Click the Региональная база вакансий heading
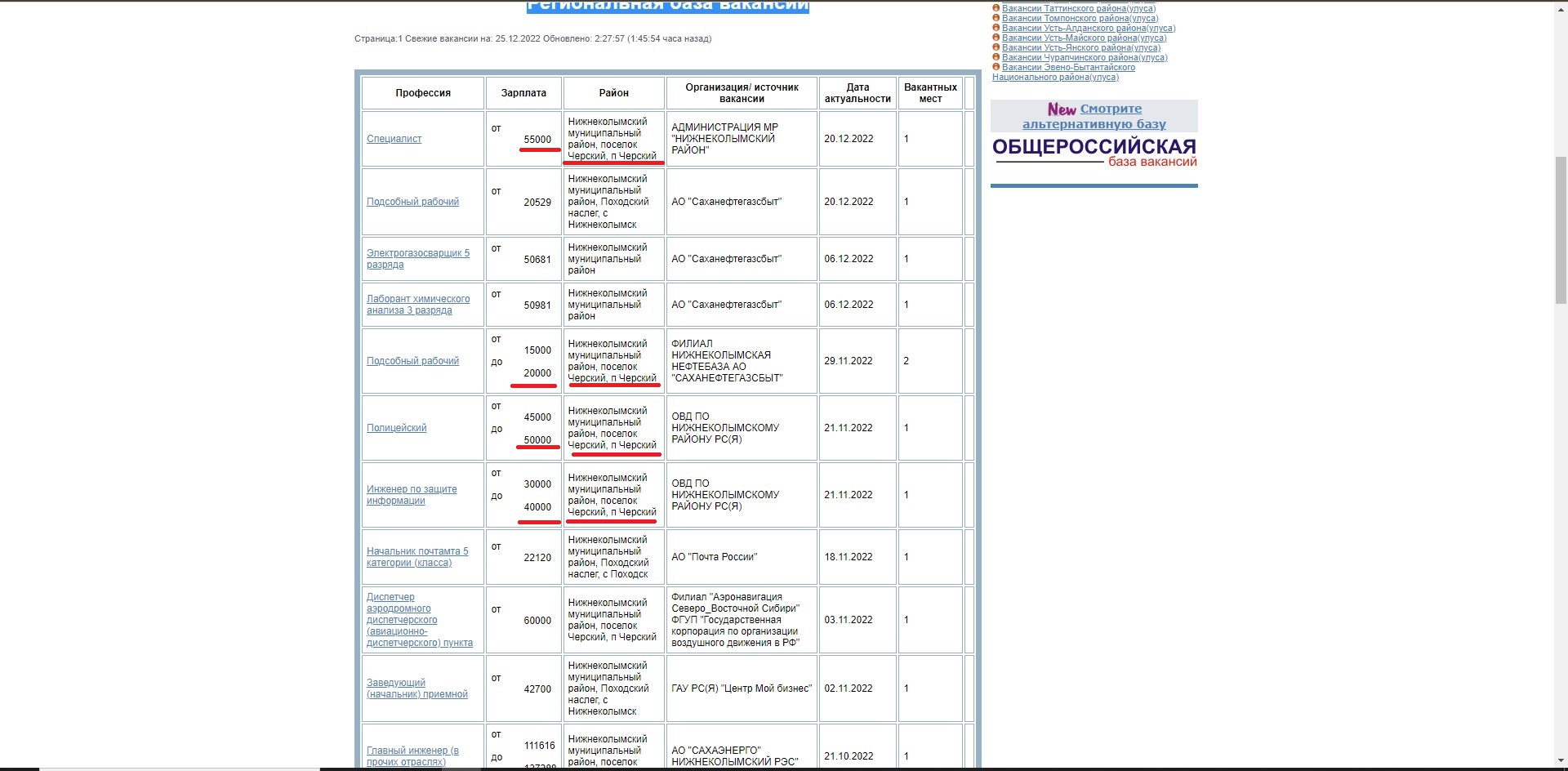 [668, 7]
